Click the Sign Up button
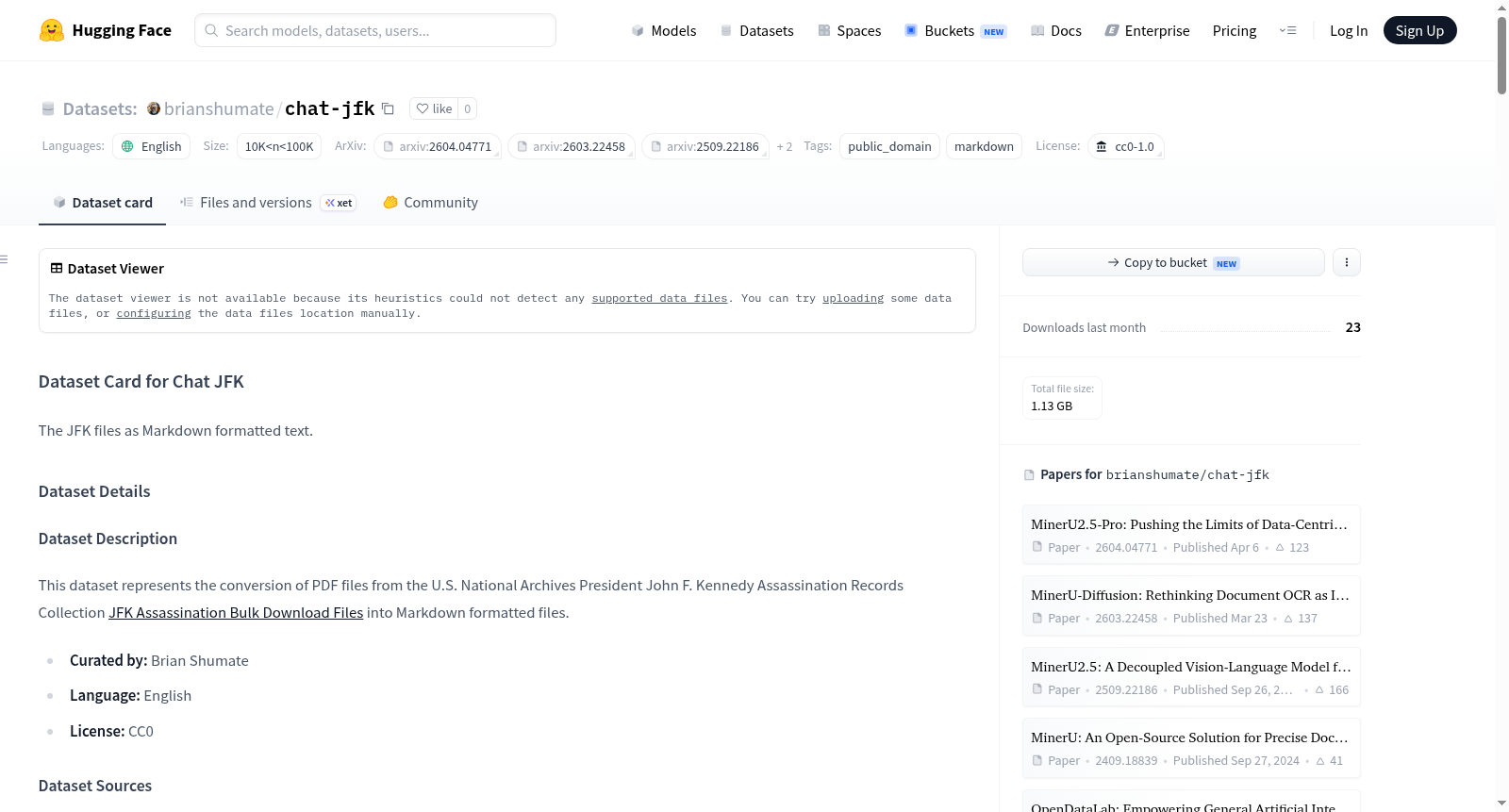The width and height of the screenshot is (1509, 812). (1419, 30)
